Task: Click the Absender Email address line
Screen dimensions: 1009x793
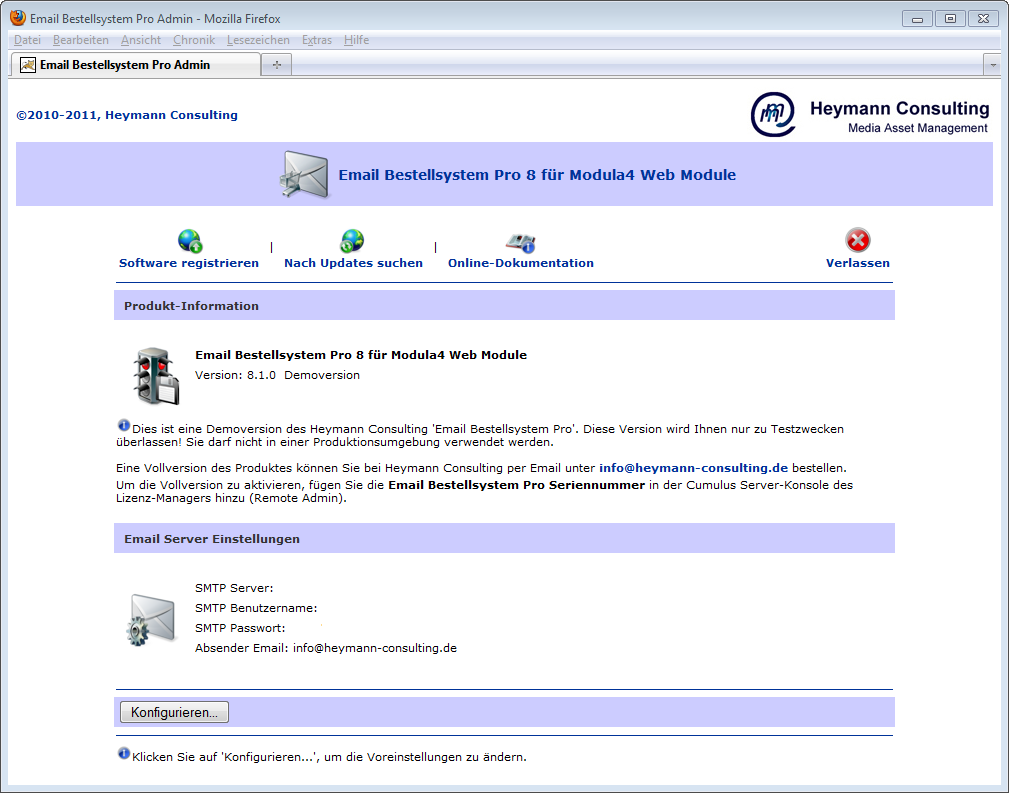Action: point(326,648)
